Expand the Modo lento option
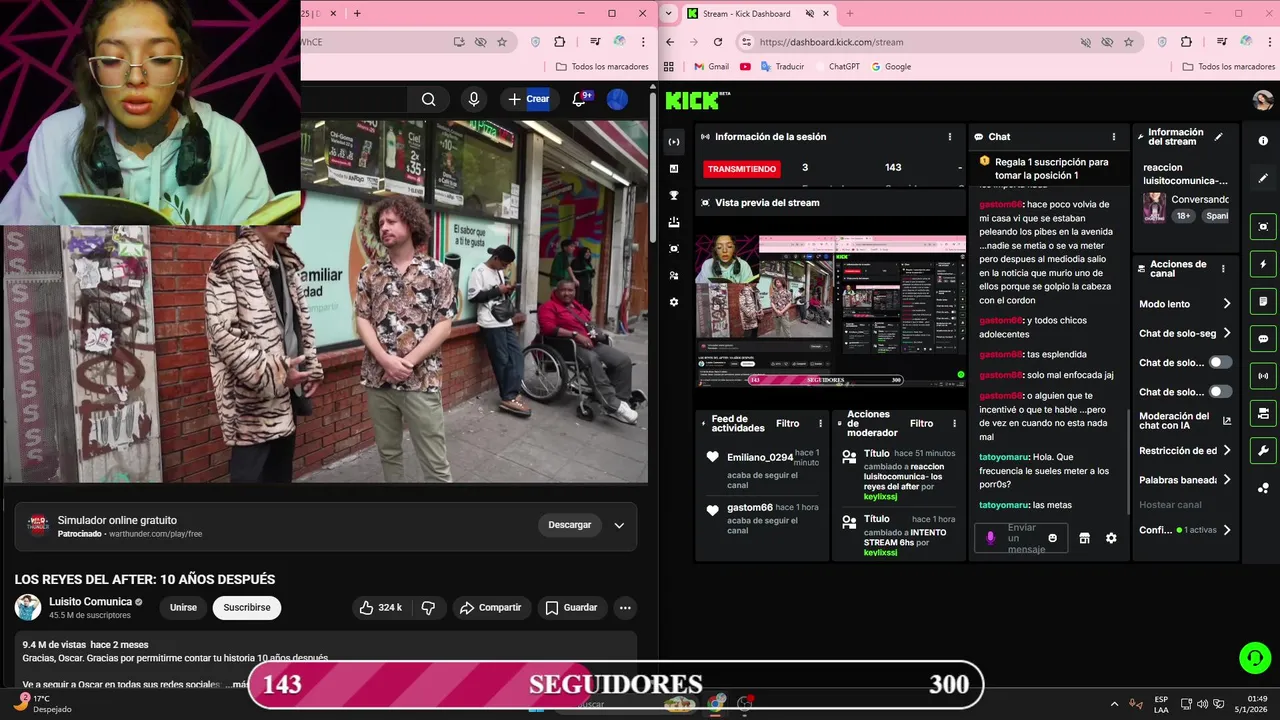The image size is (1280, 720). [1186, 304]
